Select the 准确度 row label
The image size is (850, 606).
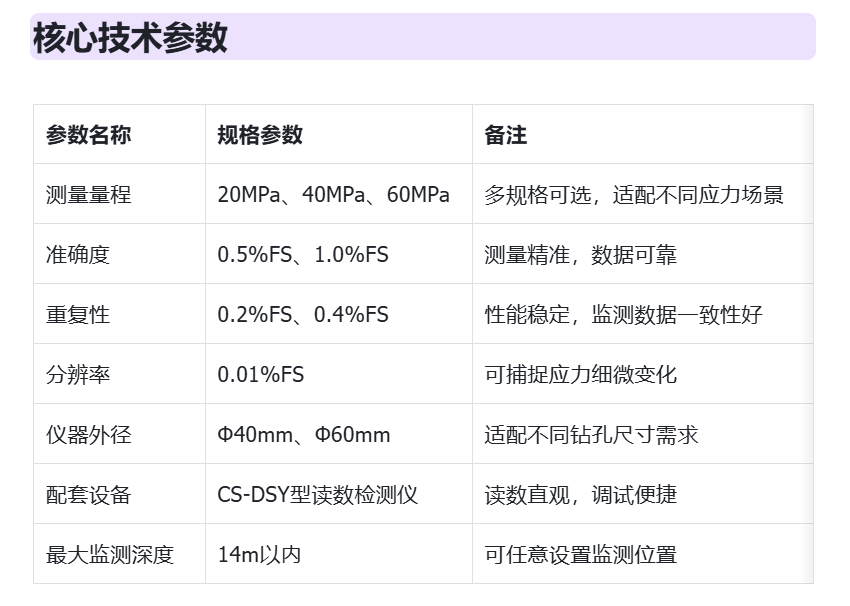point(78,255)
